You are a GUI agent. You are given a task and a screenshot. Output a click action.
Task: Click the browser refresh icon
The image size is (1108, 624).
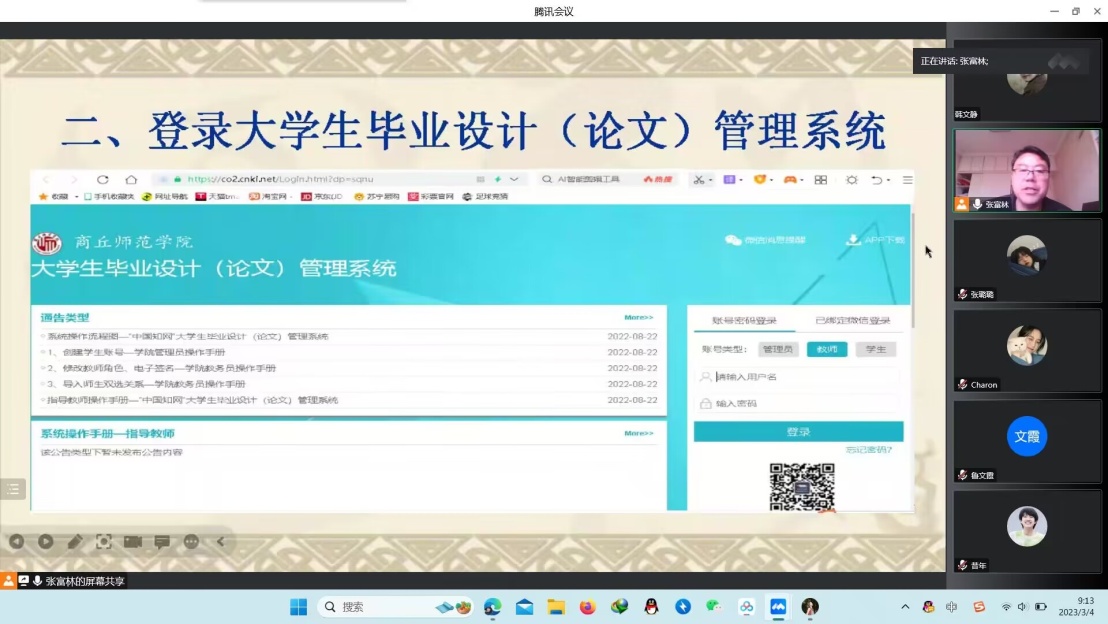[x=103, y=180]
